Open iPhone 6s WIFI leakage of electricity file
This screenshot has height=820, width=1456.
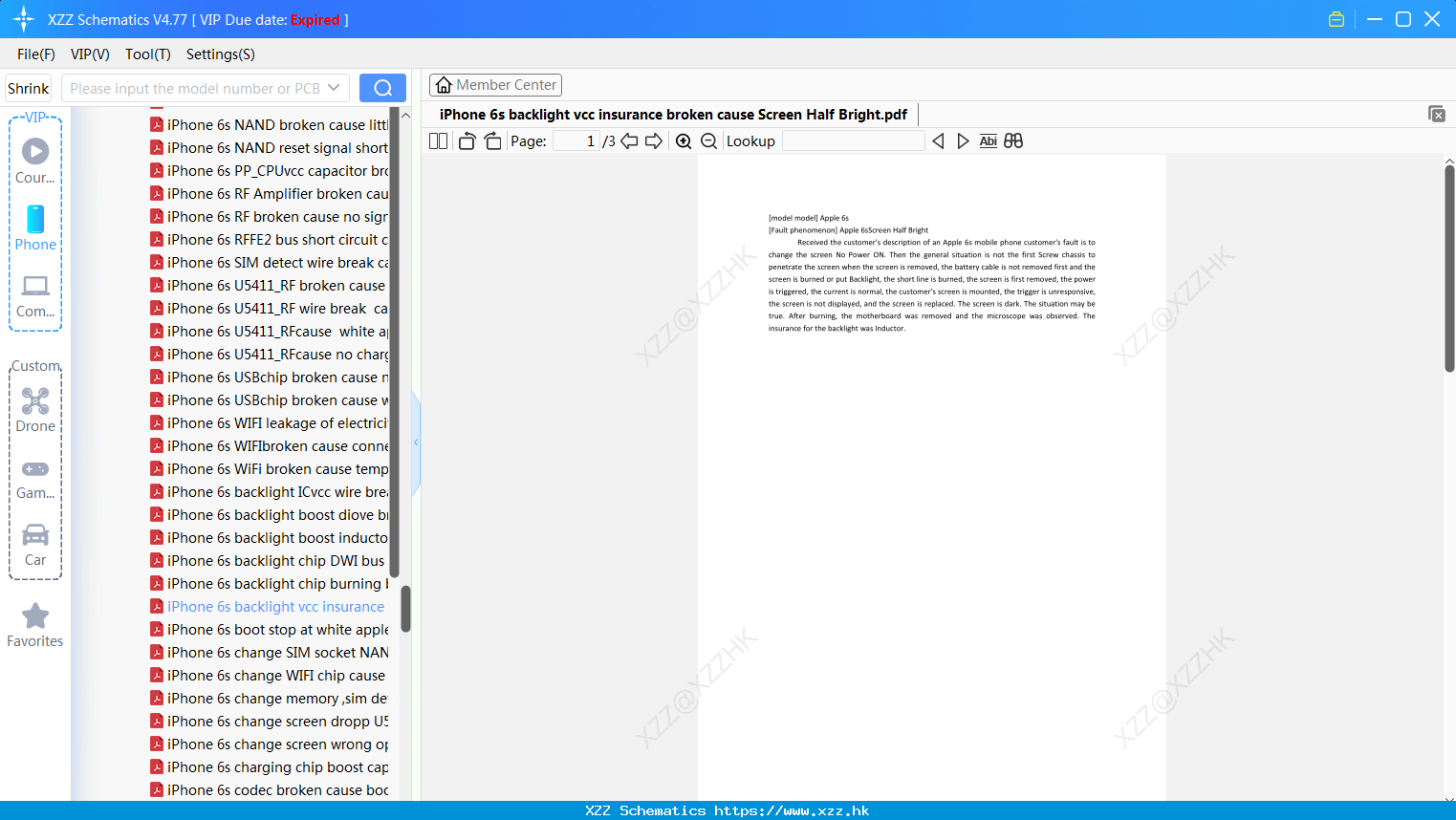(x=269, y=423)
